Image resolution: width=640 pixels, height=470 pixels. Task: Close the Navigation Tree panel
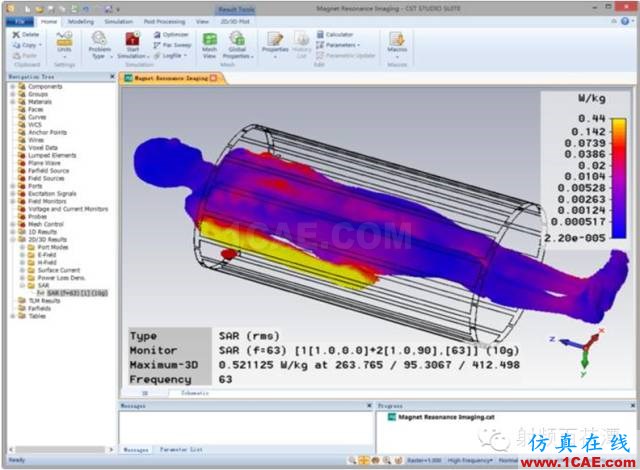[x=112, y=77]
